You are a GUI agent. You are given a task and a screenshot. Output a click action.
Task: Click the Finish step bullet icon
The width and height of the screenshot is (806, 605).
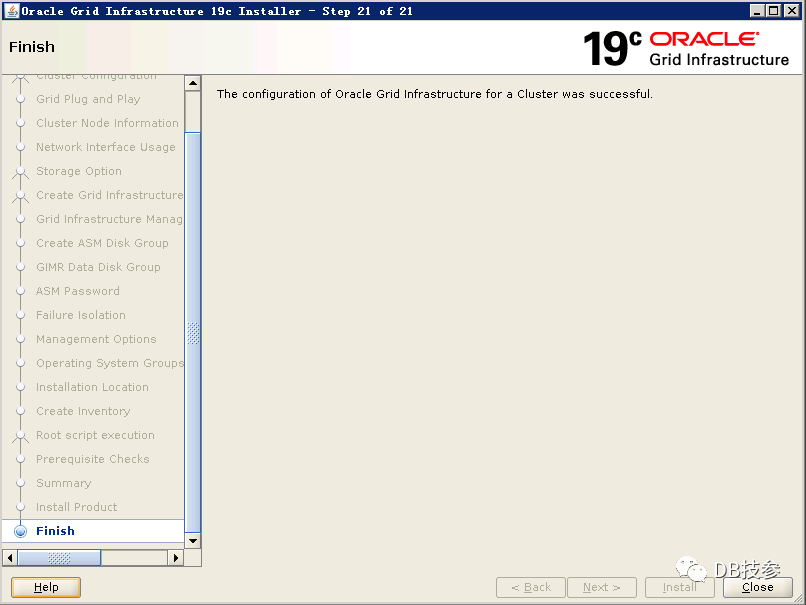(x=21, y=531)
